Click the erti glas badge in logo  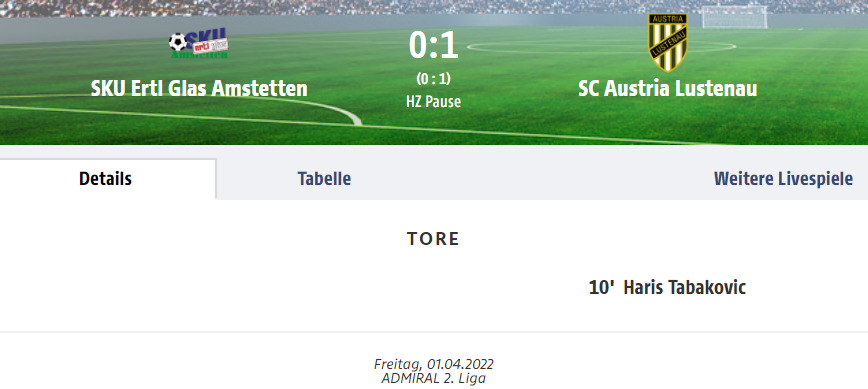(x=210, y=46)
